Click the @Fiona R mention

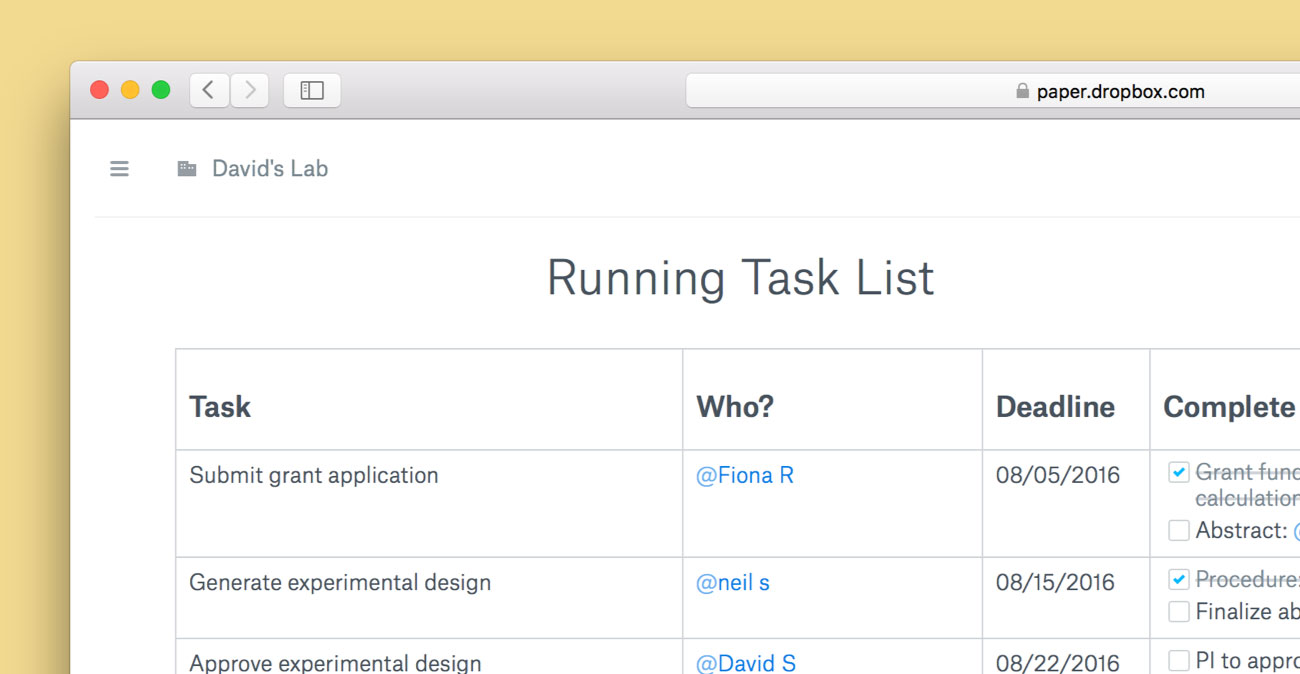745,475
